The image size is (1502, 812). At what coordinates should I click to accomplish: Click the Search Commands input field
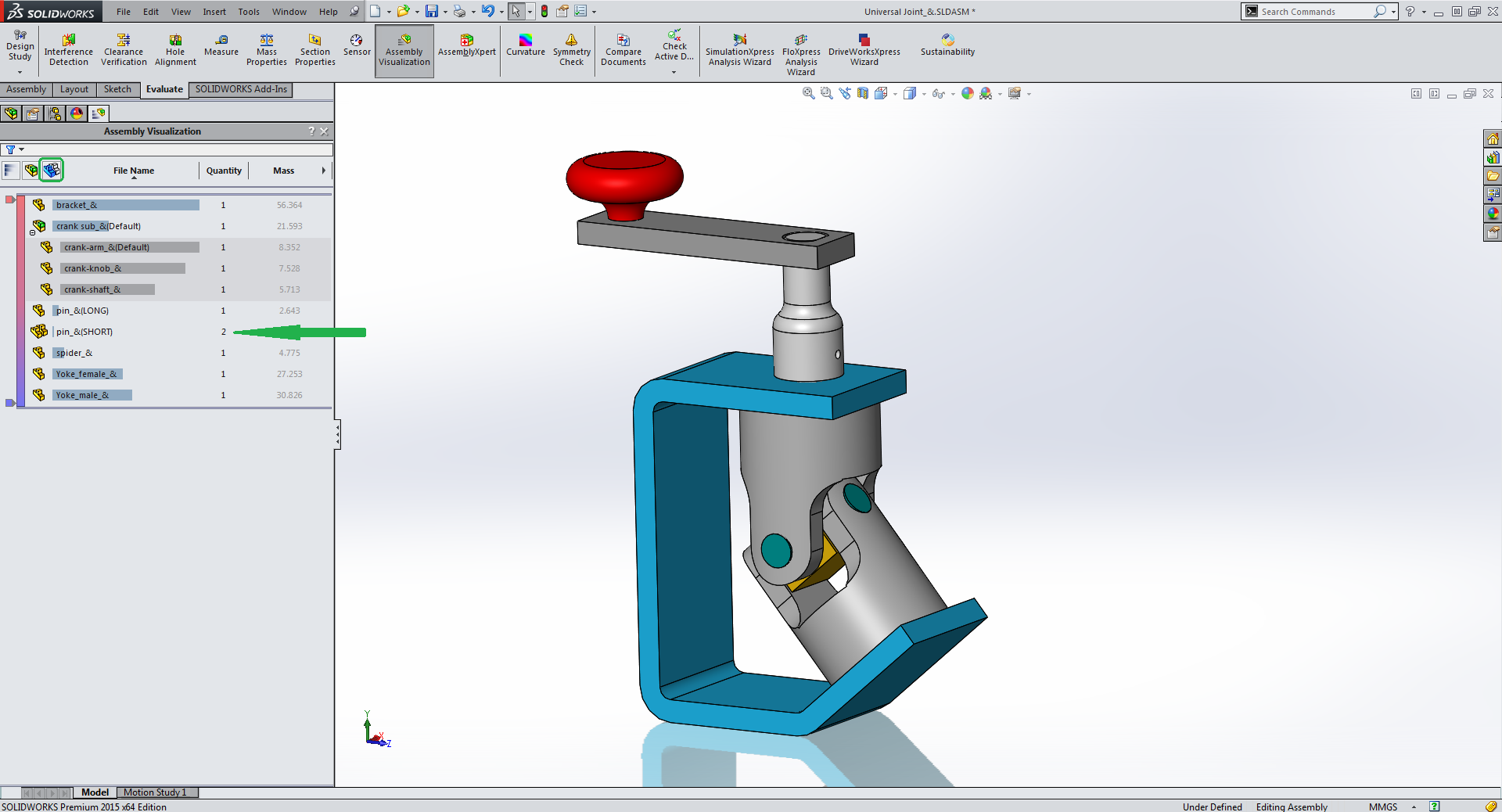pos(1314,12)
